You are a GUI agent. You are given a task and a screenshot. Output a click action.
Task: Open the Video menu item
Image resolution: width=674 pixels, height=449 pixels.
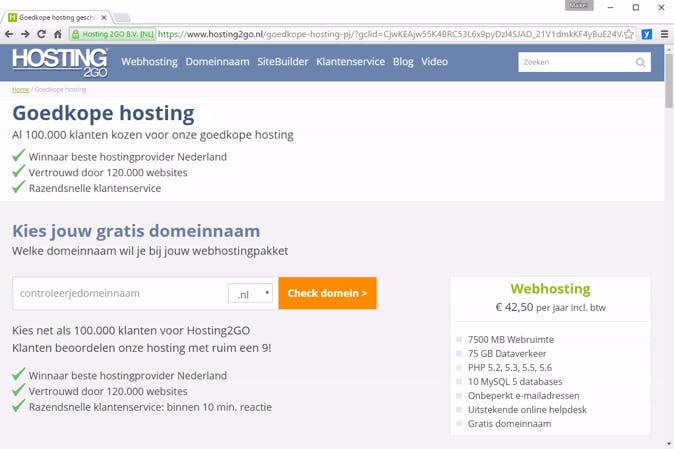pyautogui.click(x=434, y=62)
